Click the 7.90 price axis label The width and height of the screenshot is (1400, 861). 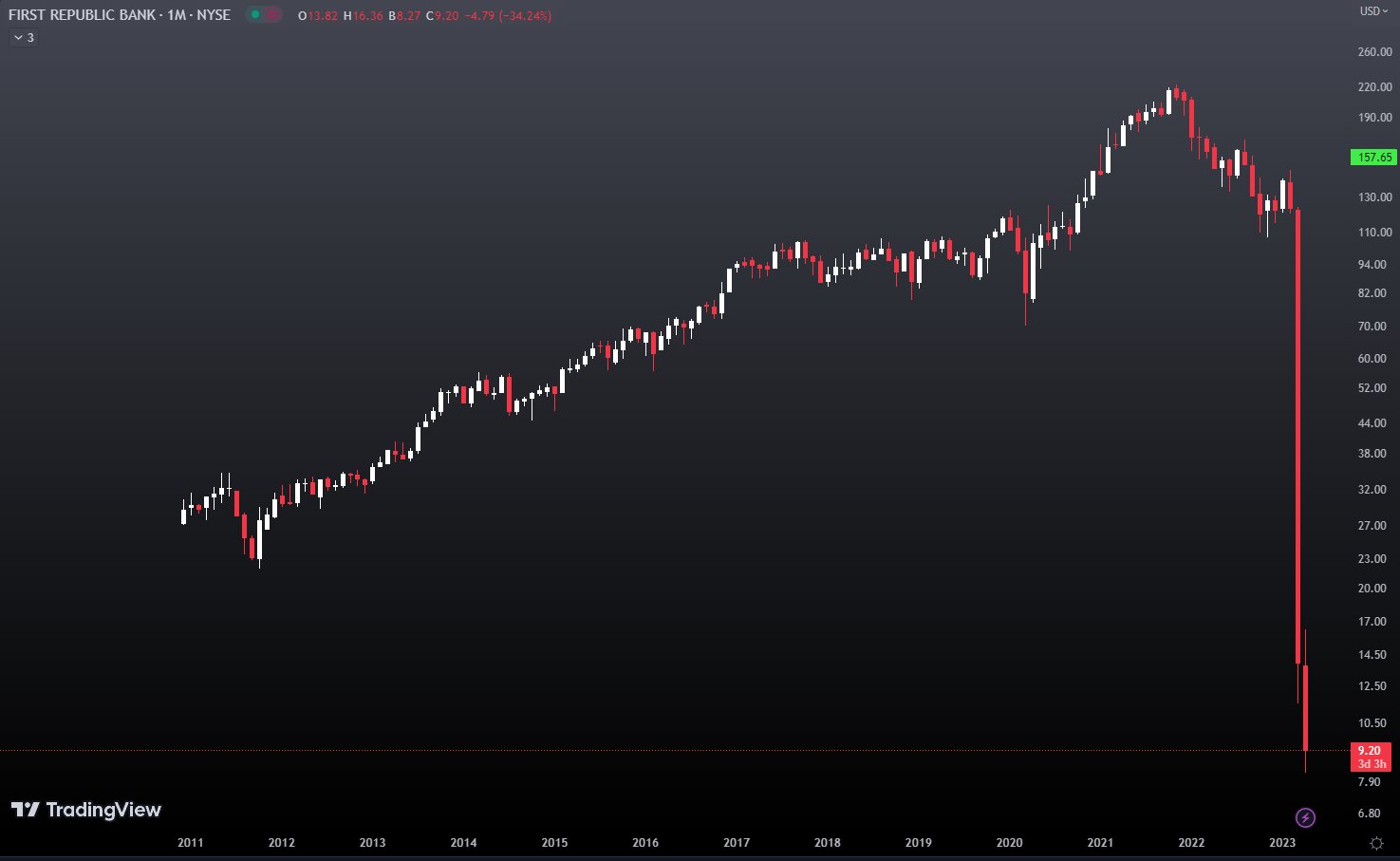(1370, 782)
